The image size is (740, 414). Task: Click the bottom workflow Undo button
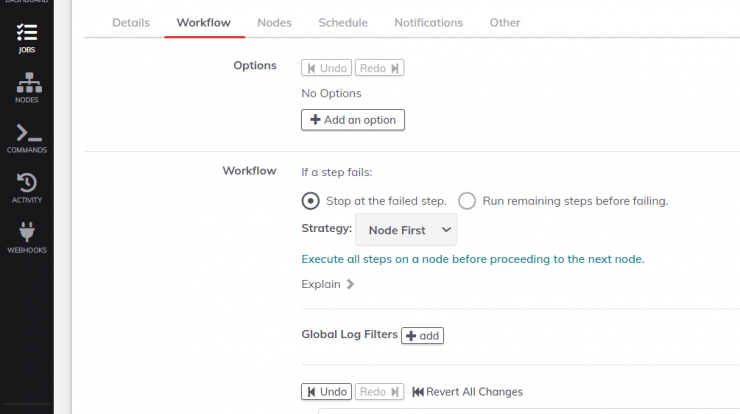327,392
